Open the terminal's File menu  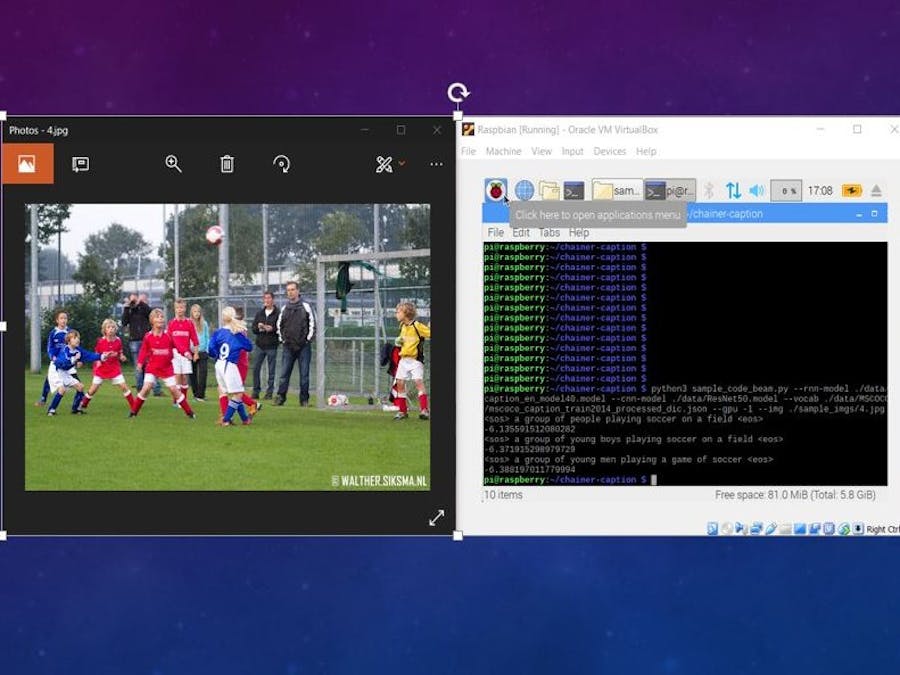495,232
